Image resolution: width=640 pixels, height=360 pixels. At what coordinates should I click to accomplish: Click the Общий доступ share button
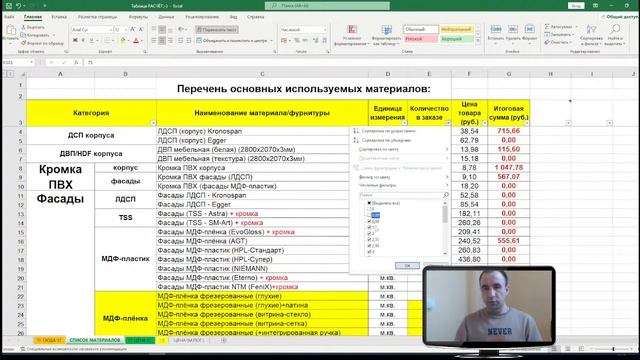[620, 17]
